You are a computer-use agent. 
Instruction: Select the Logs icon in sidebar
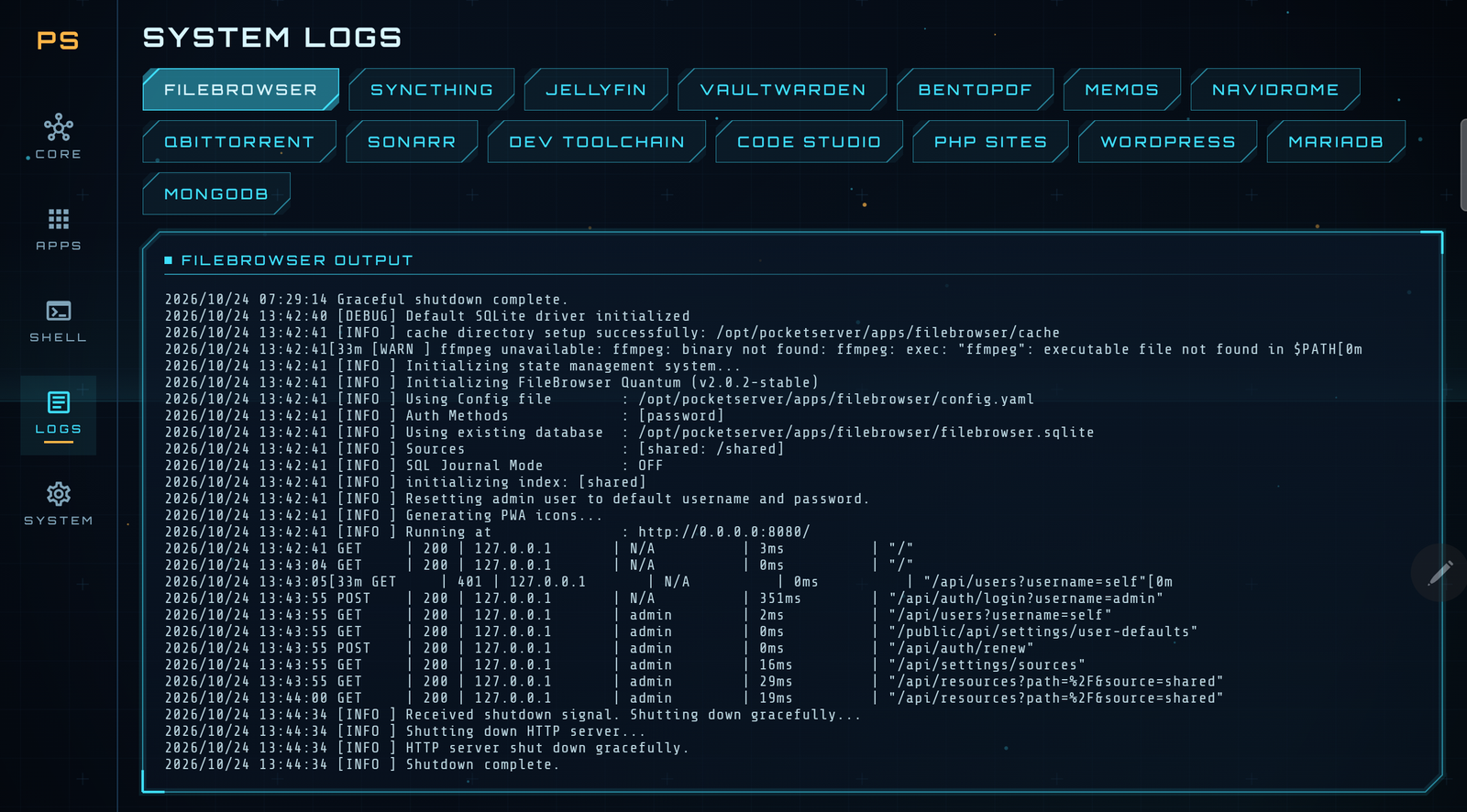click(x=59, y=402)
